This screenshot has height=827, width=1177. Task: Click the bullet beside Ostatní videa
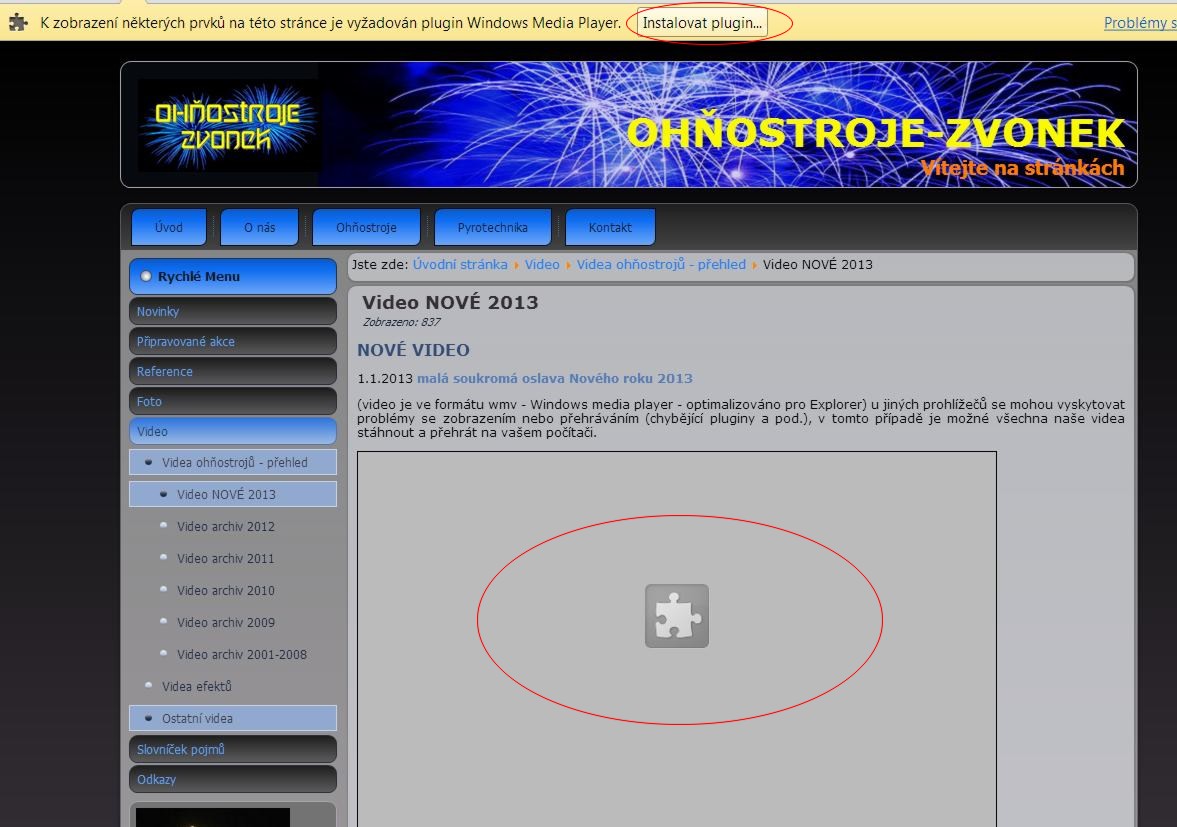[148, 718]
